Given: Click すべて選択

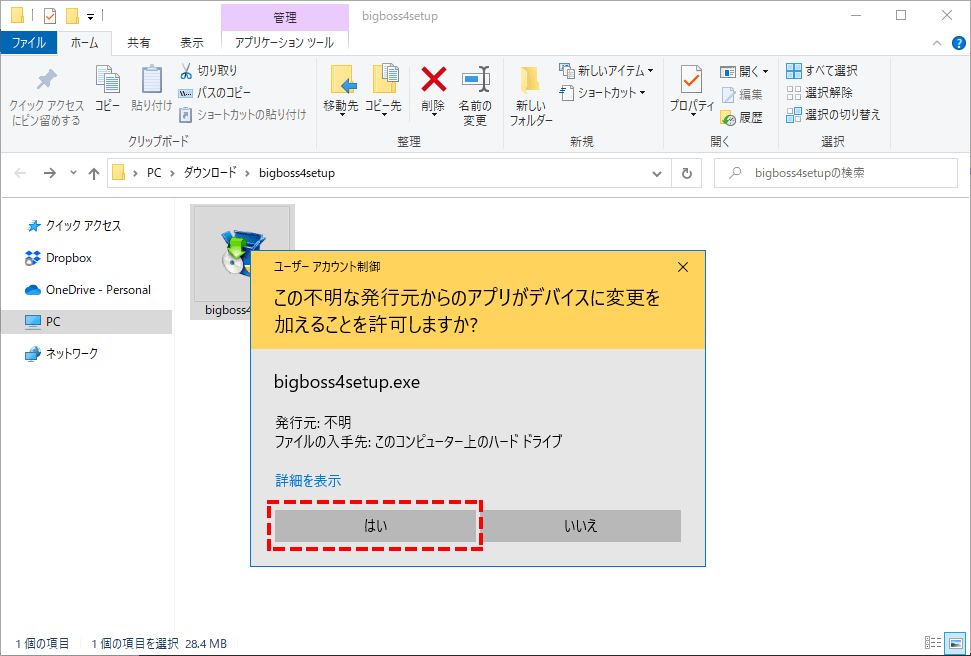Looking at the screenshot, I should [x=822, y=71].
